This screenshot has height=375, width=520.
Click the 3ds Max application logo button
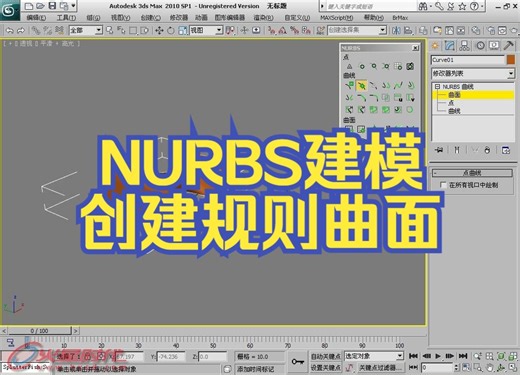(9, 10)
